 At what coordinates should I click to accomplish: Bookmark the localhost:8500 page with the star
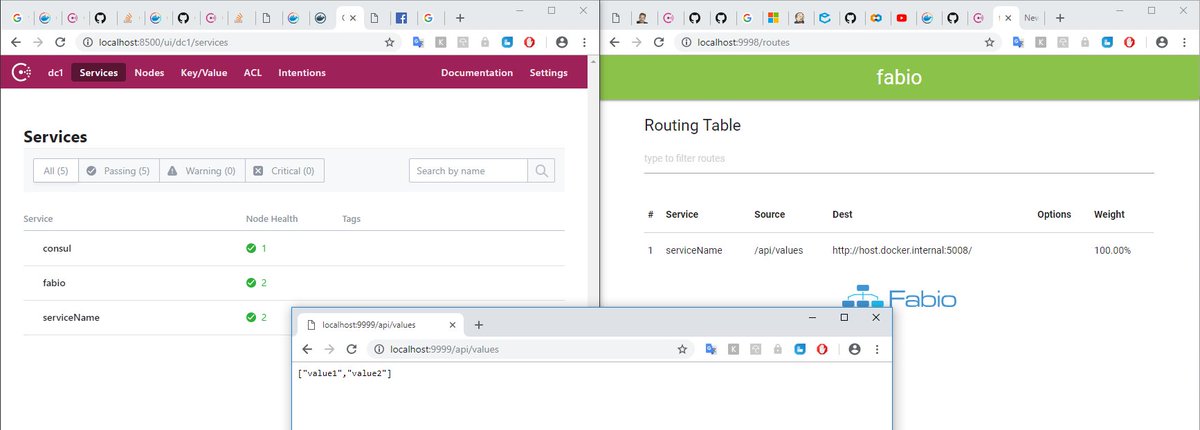pos(390,43)
